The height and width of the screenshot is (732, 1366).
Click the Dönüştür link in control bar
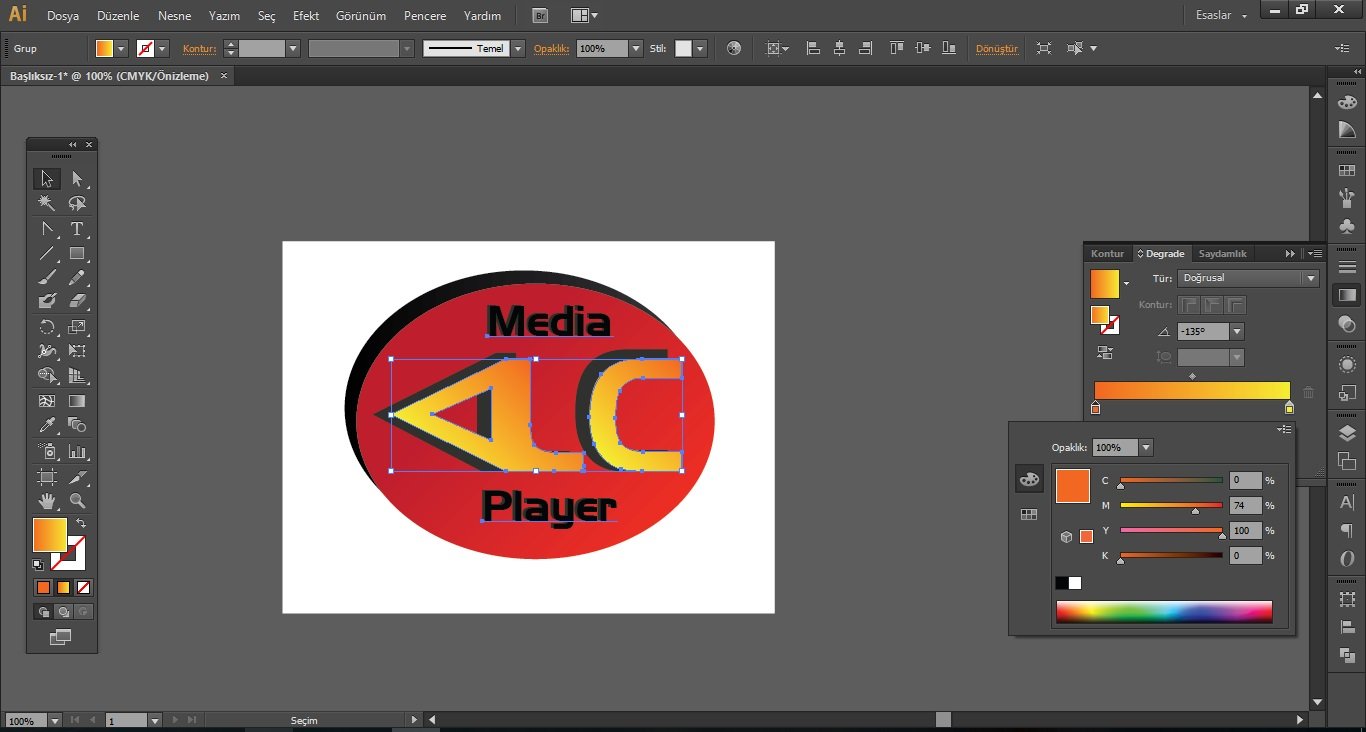tap(996, 49)
